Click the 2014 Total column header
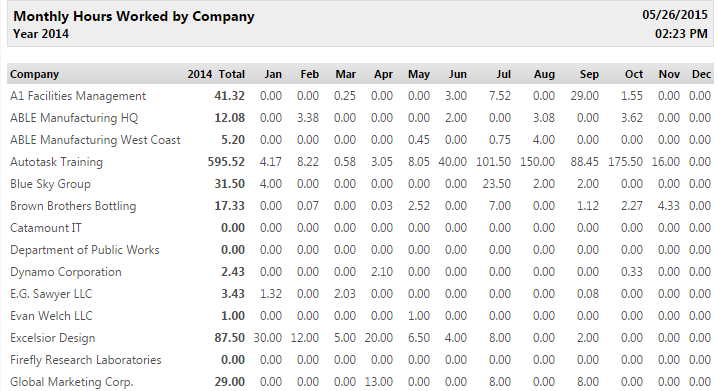Image resolution: width=718 pixels, height=391 pixels. click(x=216, y=74)
